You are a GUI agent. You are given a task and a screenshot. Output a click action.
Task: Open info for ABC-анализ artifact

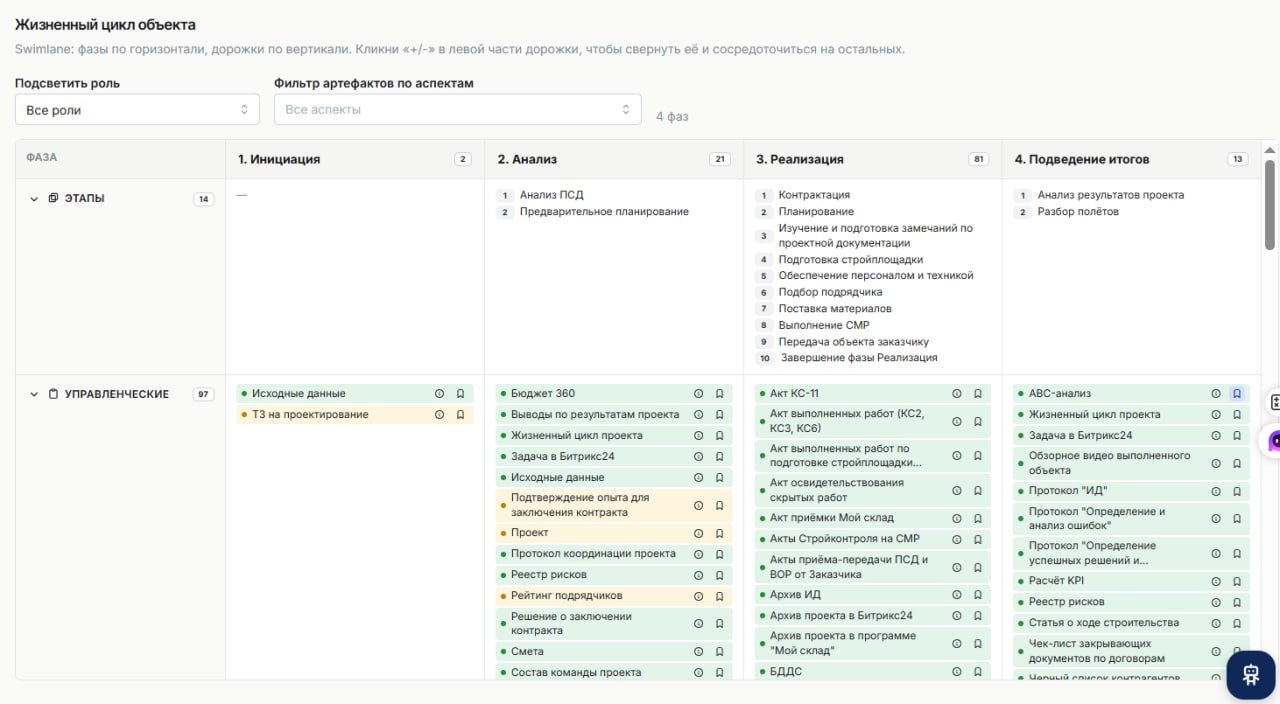[1216, 394]
